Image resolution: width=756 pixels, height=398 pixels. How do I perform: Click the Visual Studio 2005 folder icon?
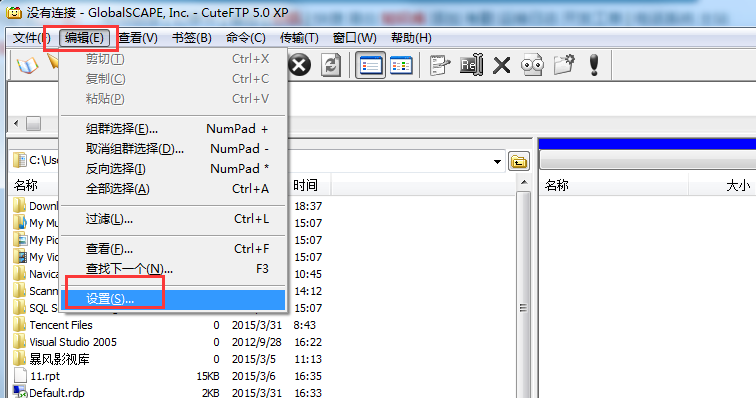(x=19, y=342)
